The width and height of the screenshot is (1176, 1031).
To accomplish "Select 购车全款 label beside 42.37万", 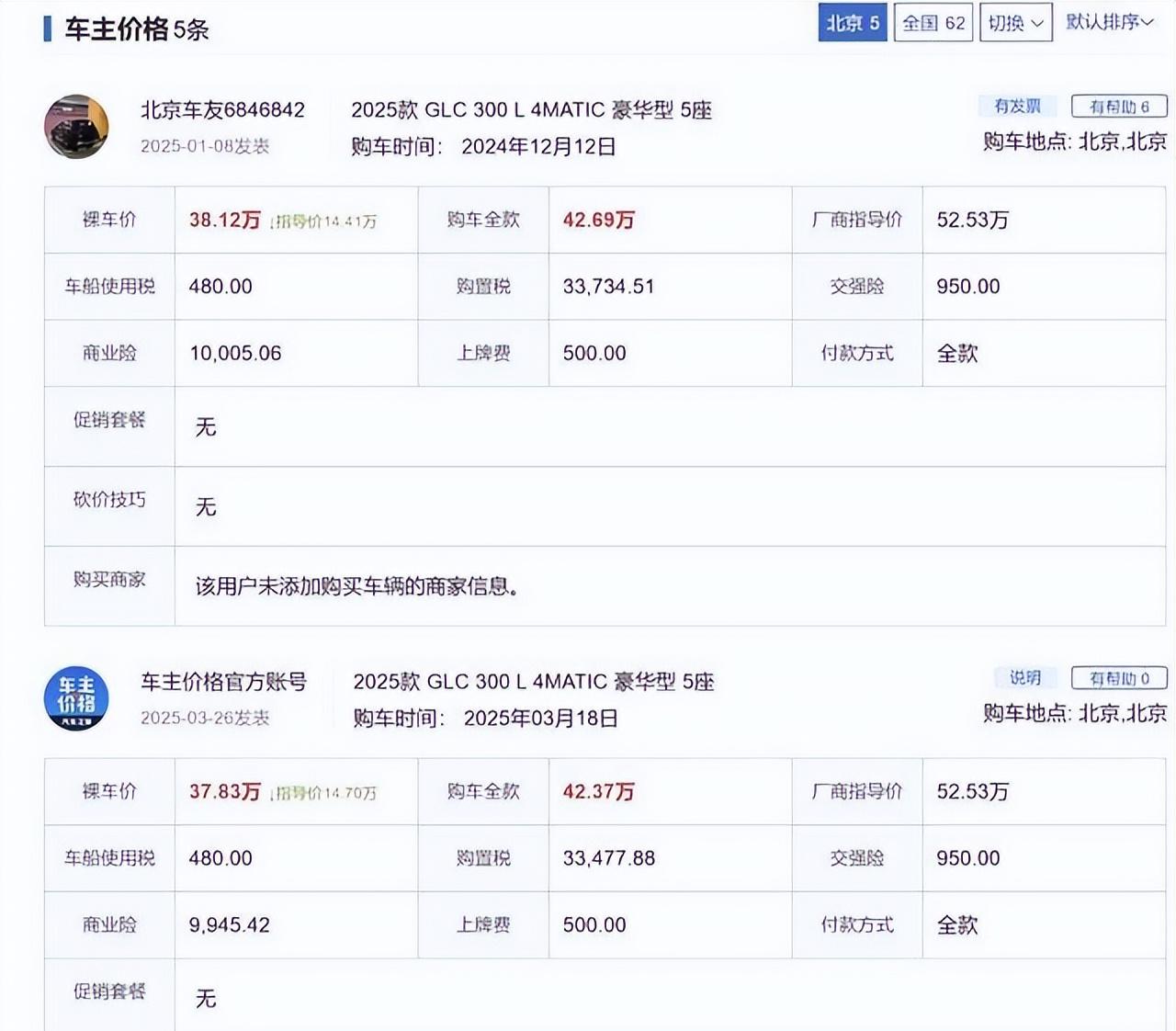I will (483, 791).
